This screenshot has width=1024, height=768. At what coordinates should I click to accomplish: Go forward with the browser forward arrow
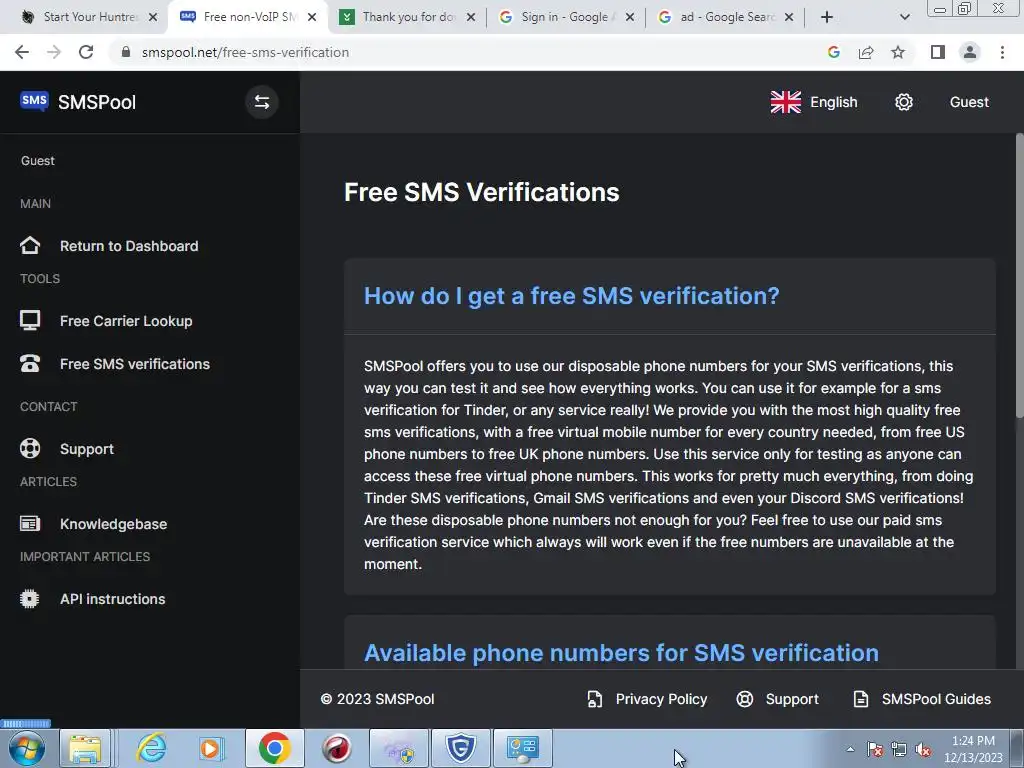[54, 52]
